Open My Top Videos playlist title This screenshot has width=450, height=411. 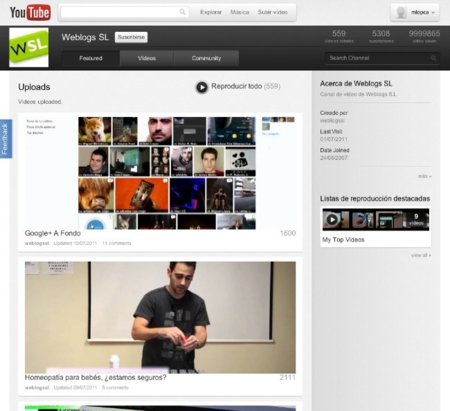pyautogui.click(x=343, y=239)
